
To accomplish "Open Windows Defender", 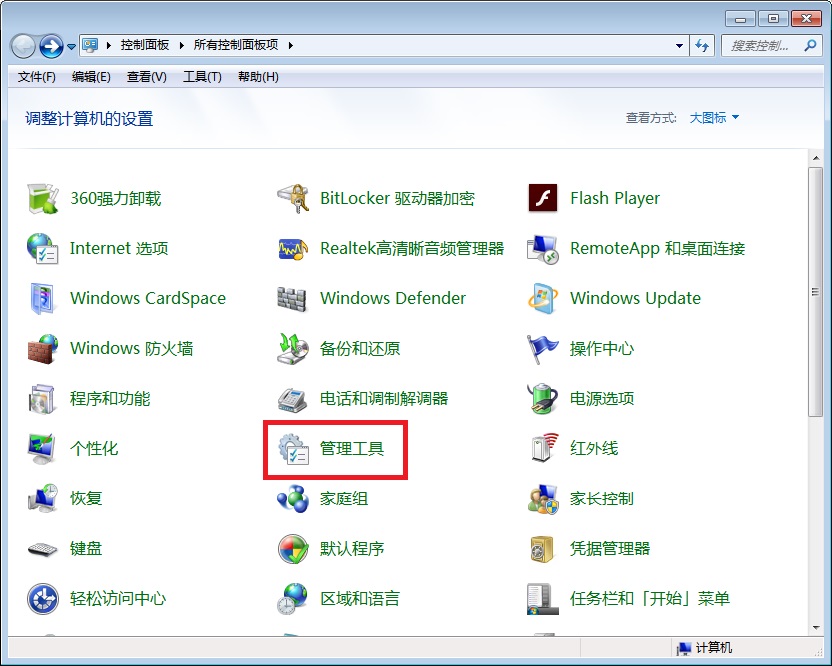I will point(392,298).
